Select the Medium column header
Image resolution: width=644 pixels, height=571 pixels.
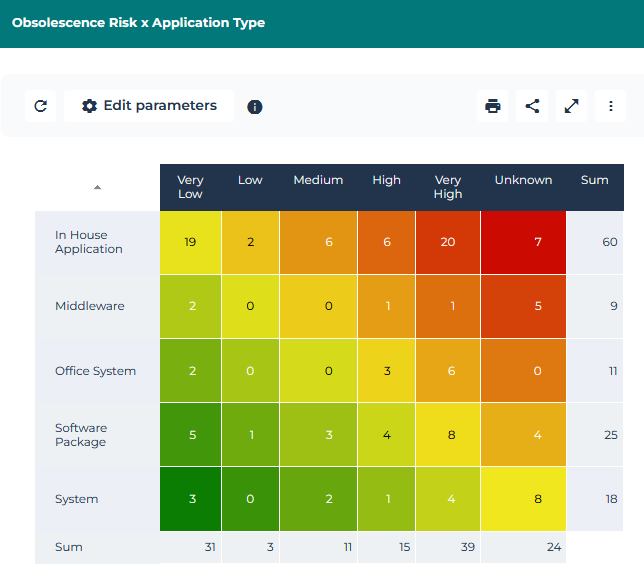pyautogui.click(x=318, y=181)
